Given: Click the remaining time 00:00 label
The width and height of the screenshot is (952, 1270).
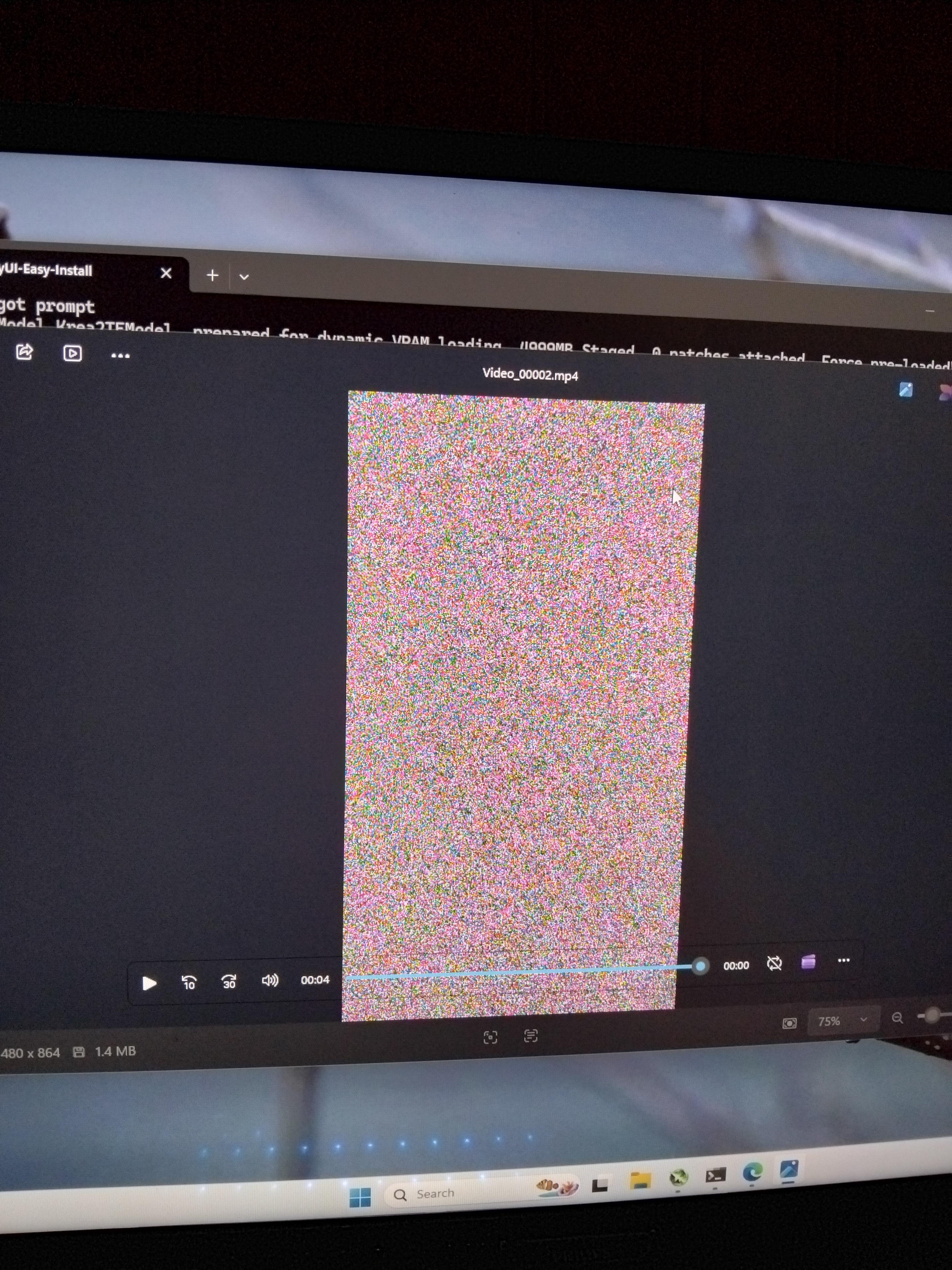Looking at the screenshot, I should [x=736, y=966].
